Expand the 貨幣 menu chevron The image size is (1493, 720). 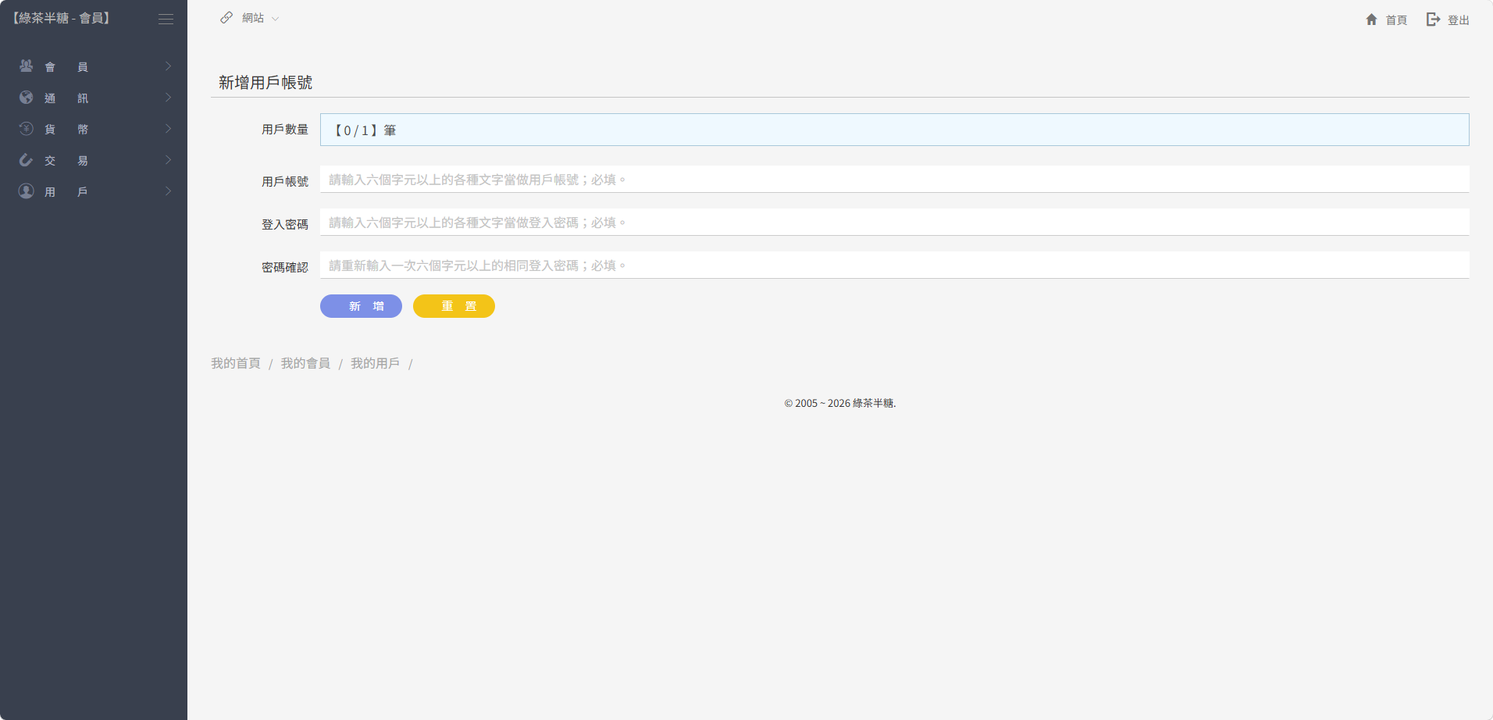(168, 129)
